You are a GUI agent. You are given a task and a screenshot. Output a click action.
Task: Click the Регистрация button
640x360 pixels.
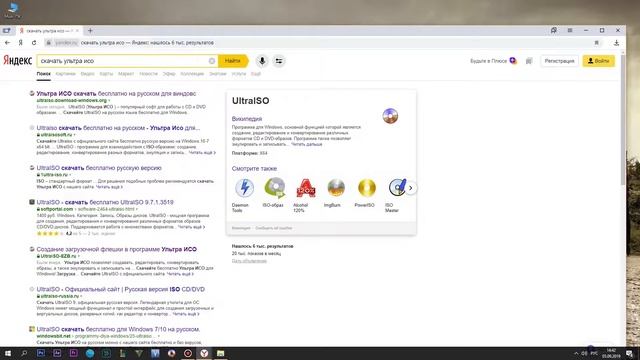tap(559, 61)
